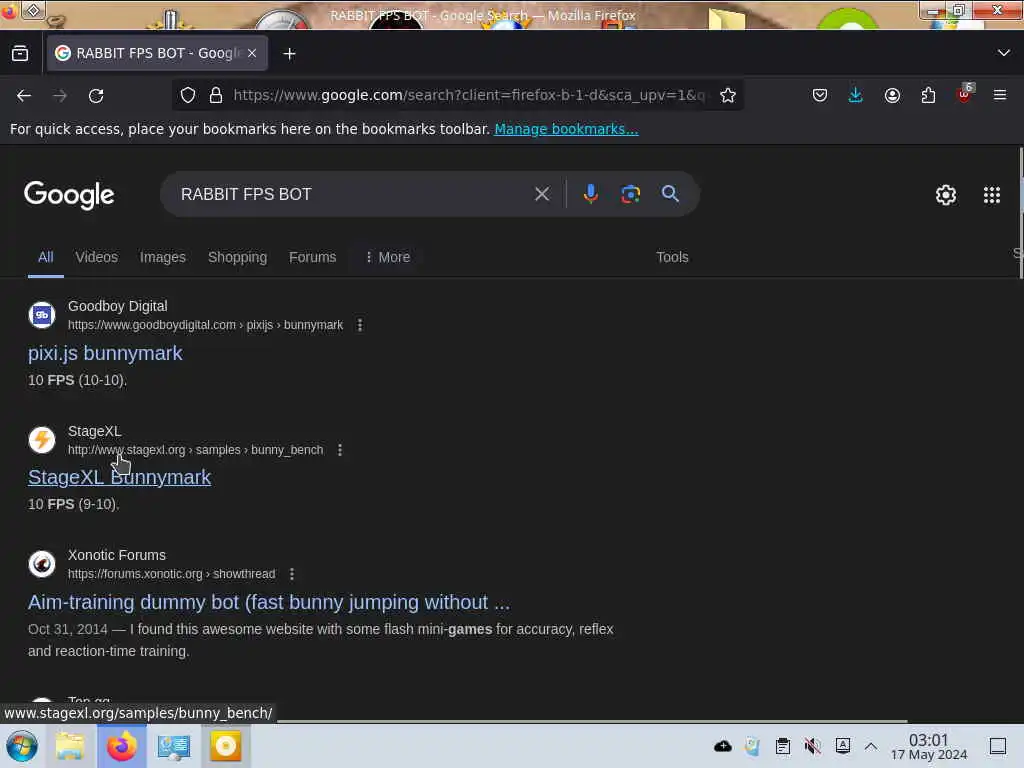
Task: Open the Tools search options
Action: coord(672,257)
